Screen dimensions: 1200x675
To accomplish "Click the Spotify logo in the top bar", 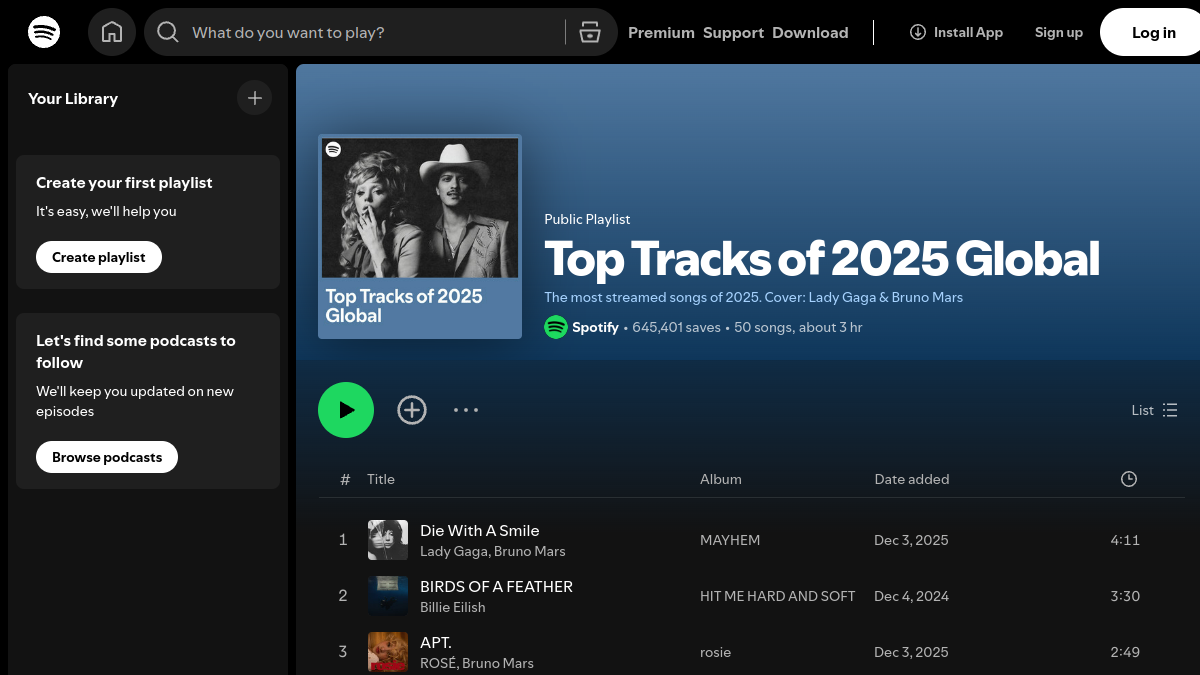I will pyautogui.click(x=44, y=32).
